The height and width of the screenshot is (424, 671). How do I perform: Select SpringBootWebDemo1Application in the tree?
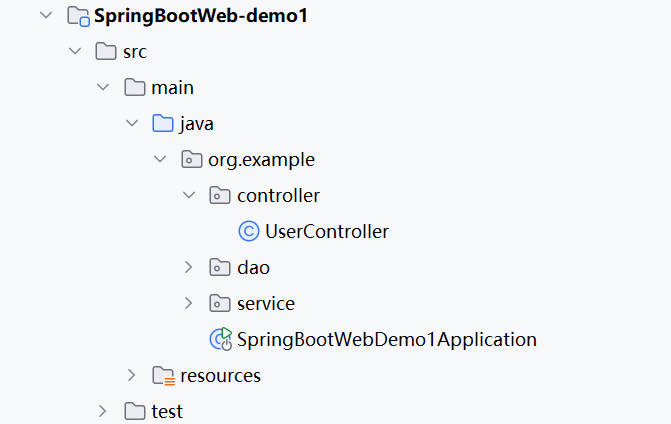(x=386, y=340)
